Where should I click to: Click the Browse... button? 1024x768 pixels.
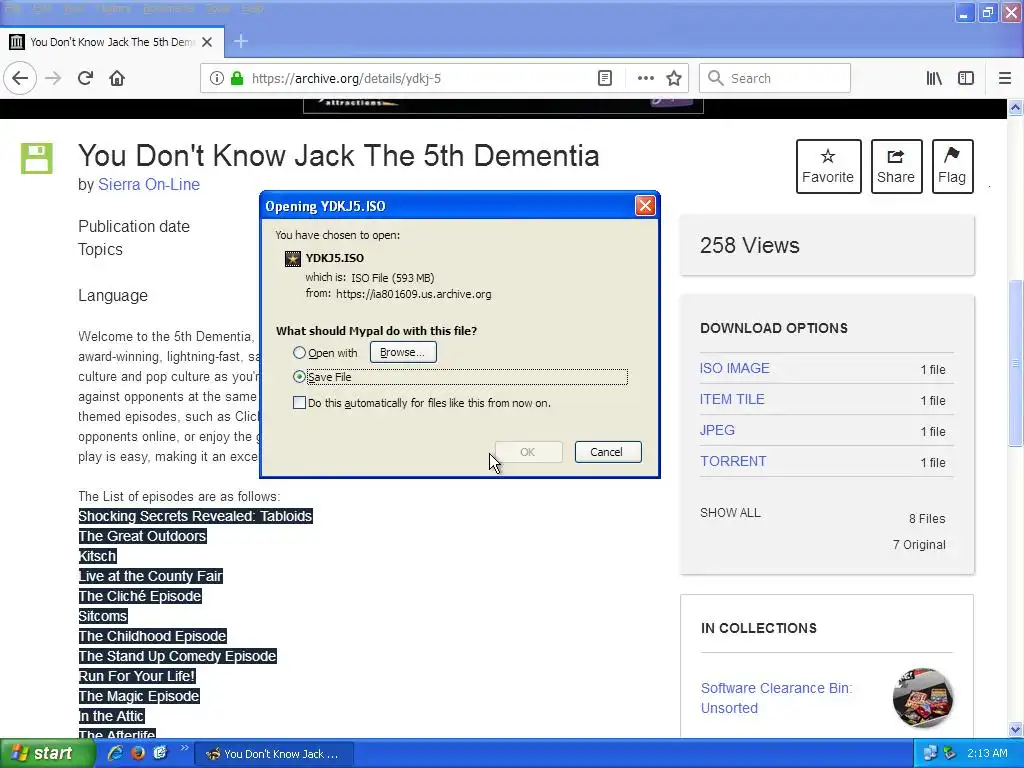[x=403, y=352]
